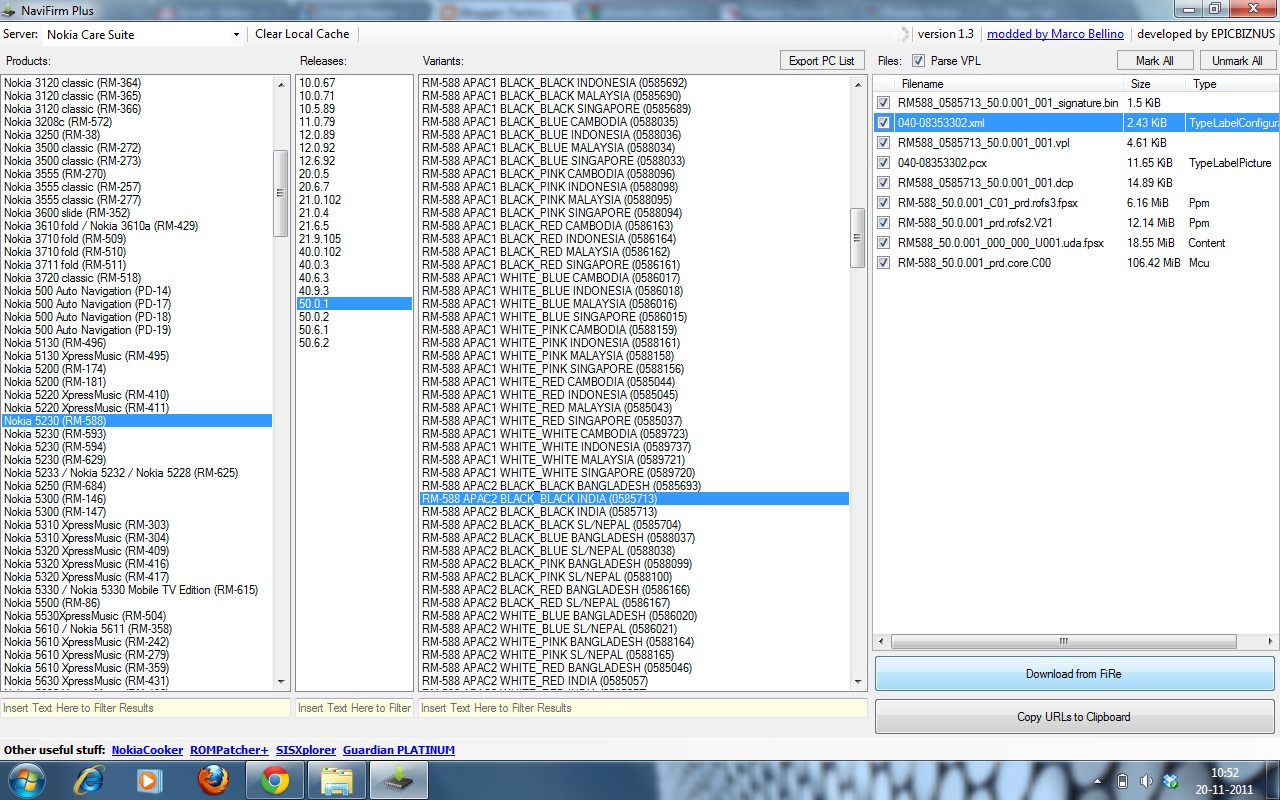Select release 40.0.102
The height and width of the screenshot is (800, 1280).
tap(355, 252)
